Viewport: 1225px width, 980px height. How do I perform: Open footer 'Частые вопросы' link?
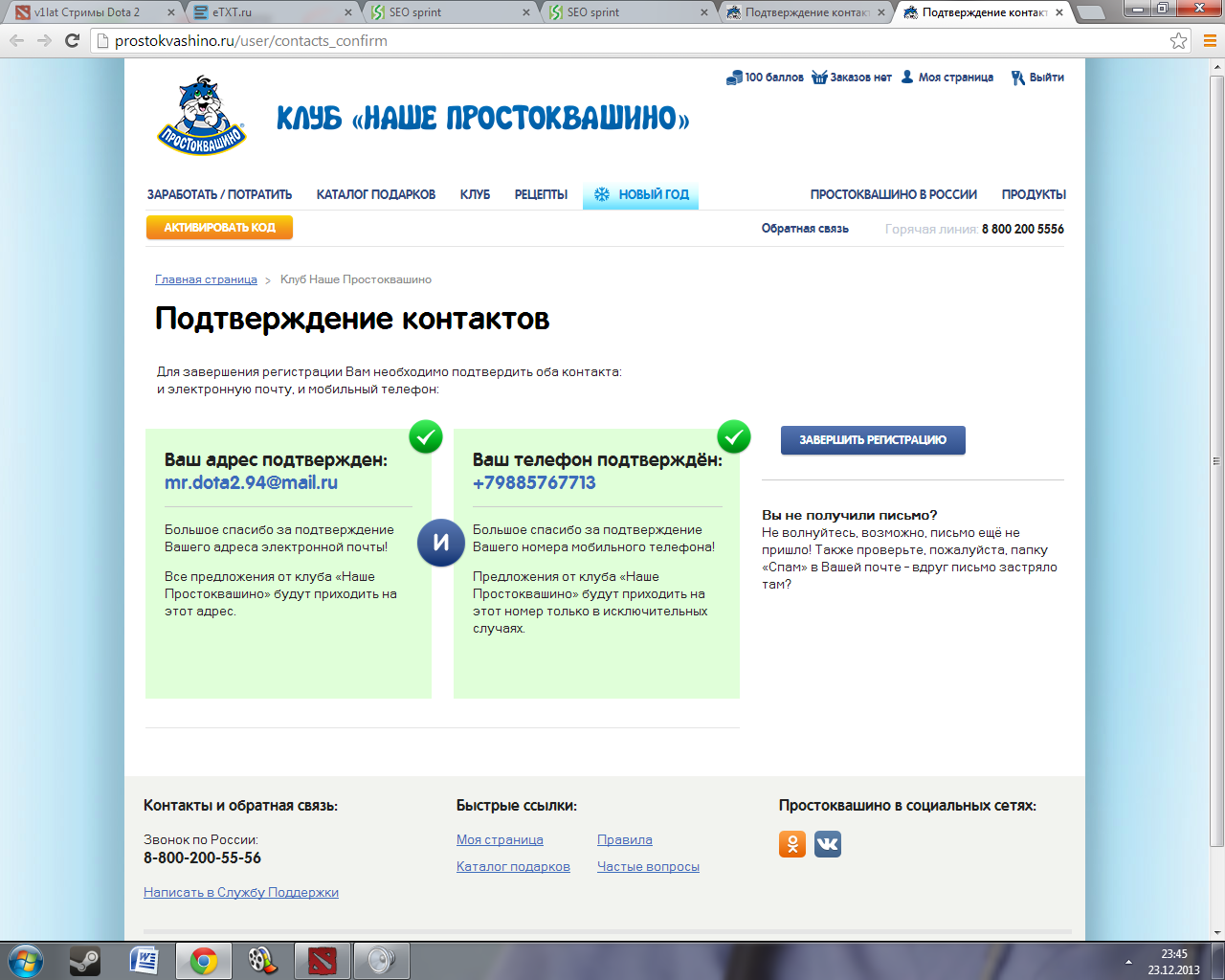[x=648, y=866]
